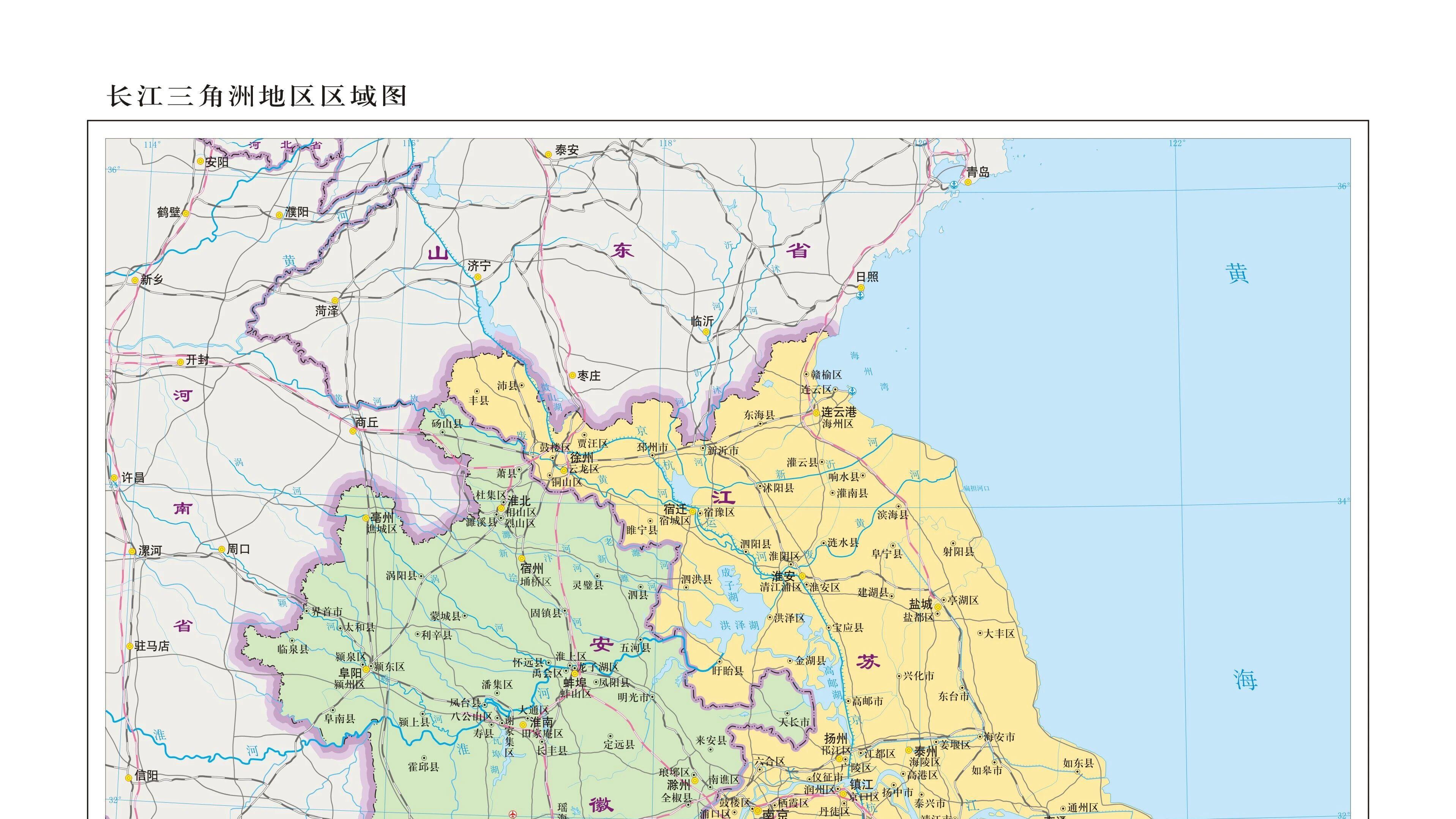Click the 阜阳 city name label
Viewport: 1456px width, 819px height.
(x=350, y=672)
